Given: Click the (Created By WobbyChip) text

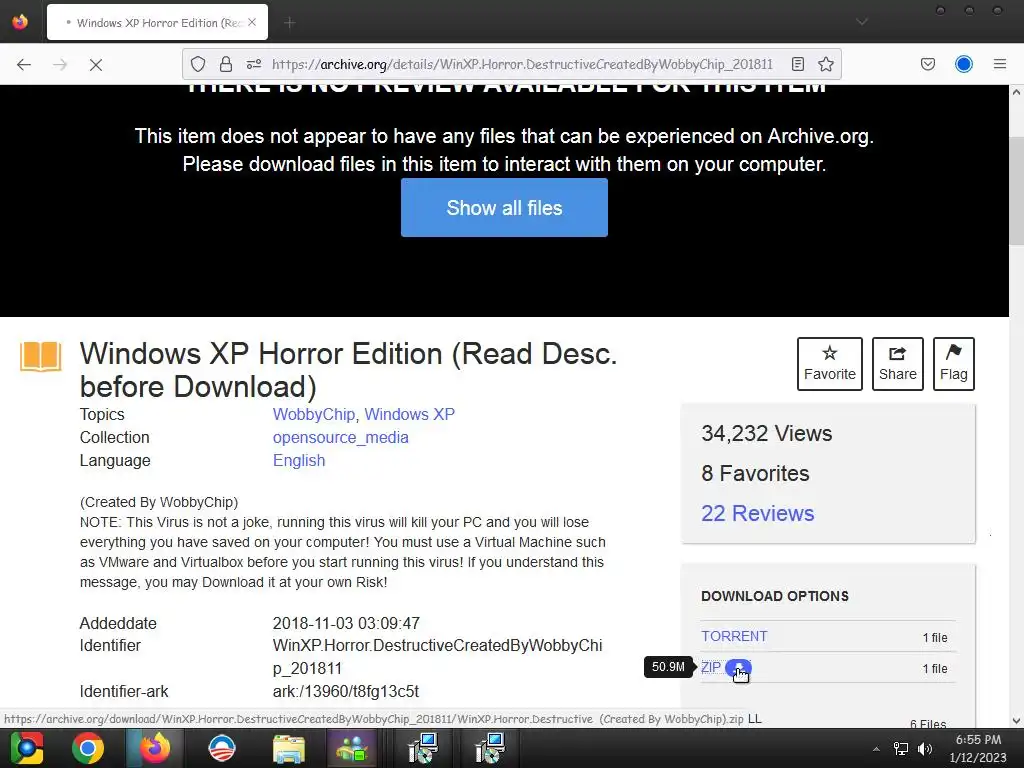Looking at the screenshot, I should (x=159, y=502).
